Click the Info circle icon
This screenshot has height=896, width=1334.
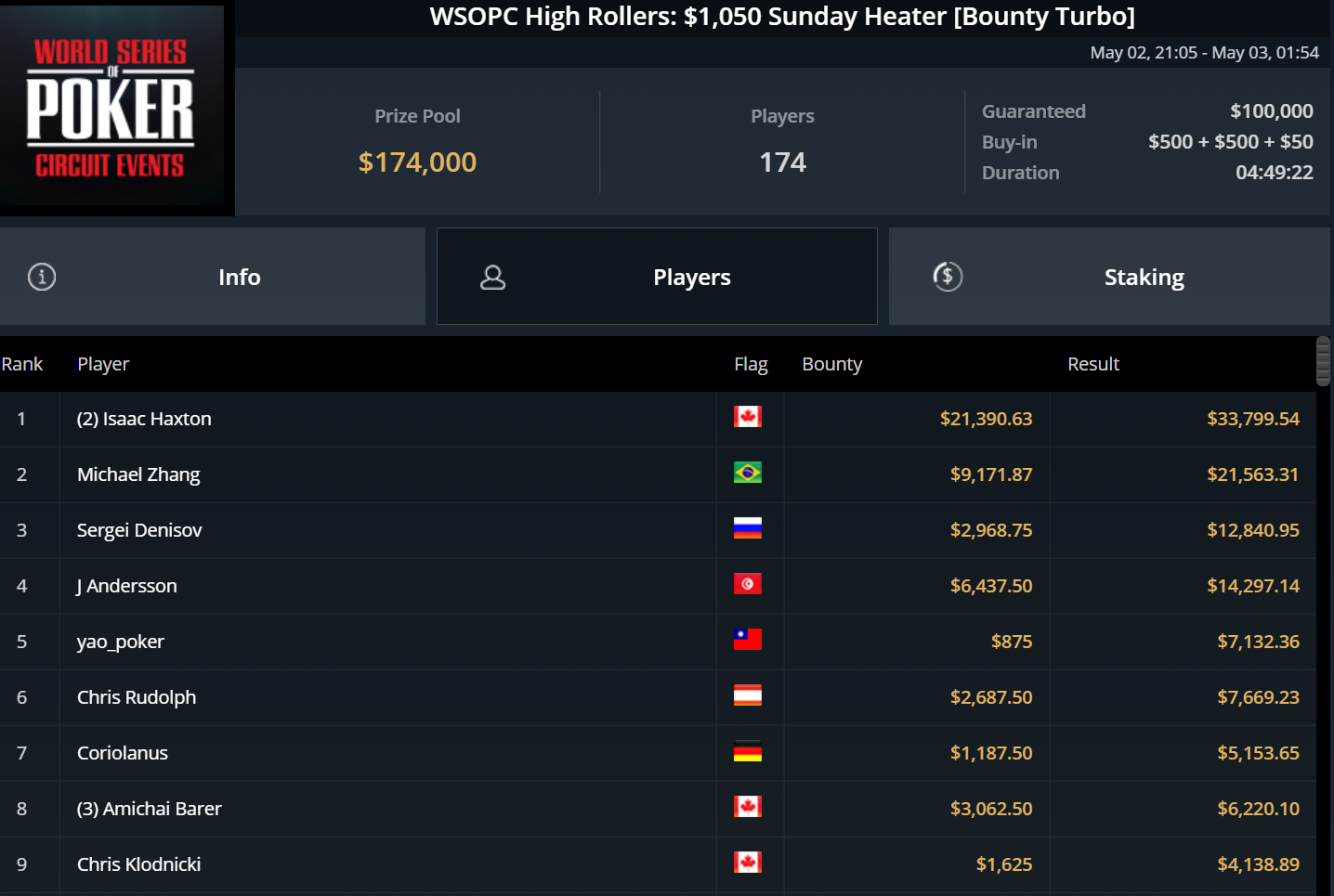pos(42,277)
